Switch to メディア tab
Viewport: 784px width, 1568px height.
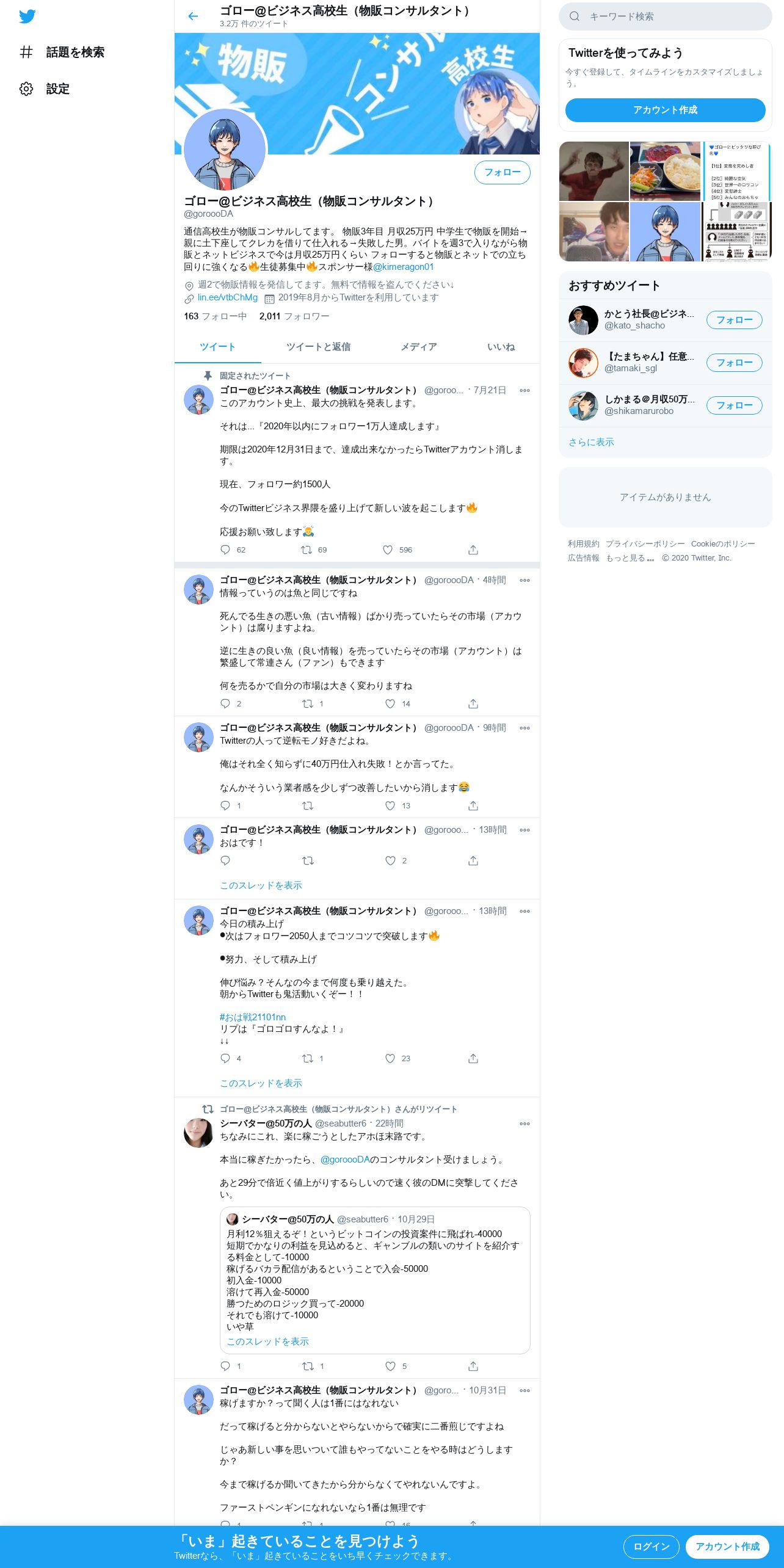(419, 347)
